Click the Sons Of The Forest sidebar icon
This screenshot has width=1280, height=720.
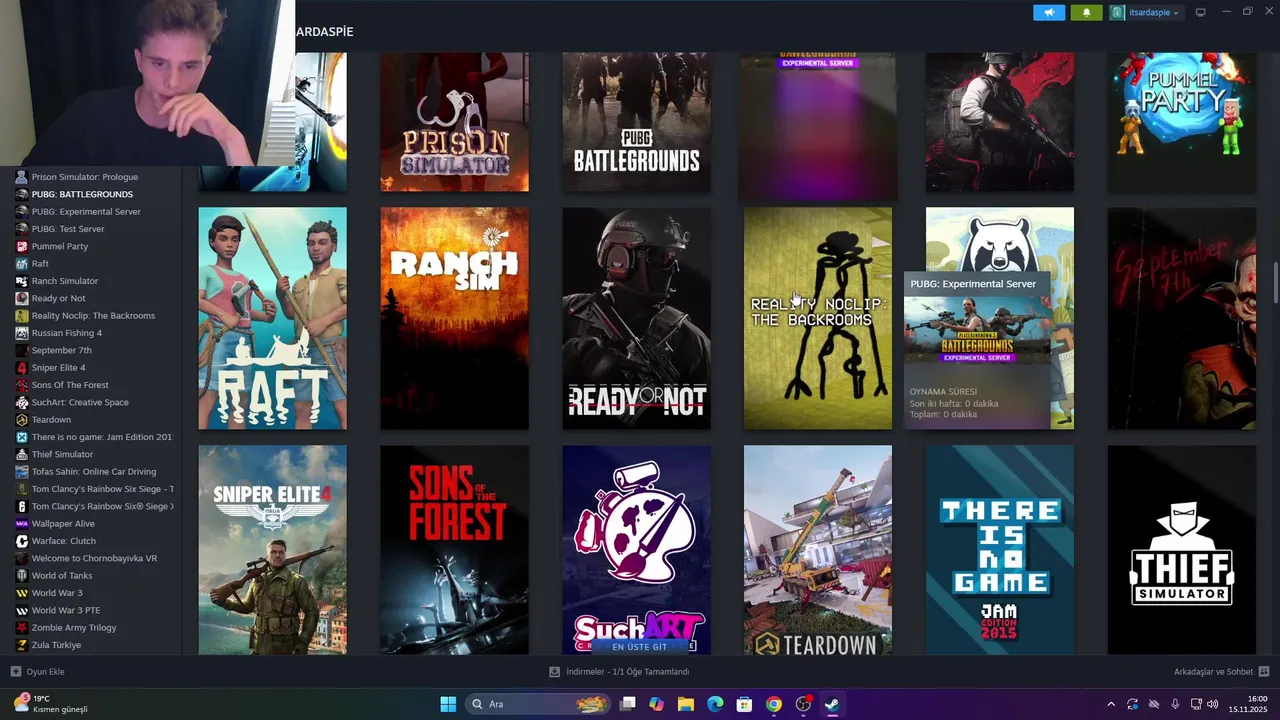click(x=22, y=385)
